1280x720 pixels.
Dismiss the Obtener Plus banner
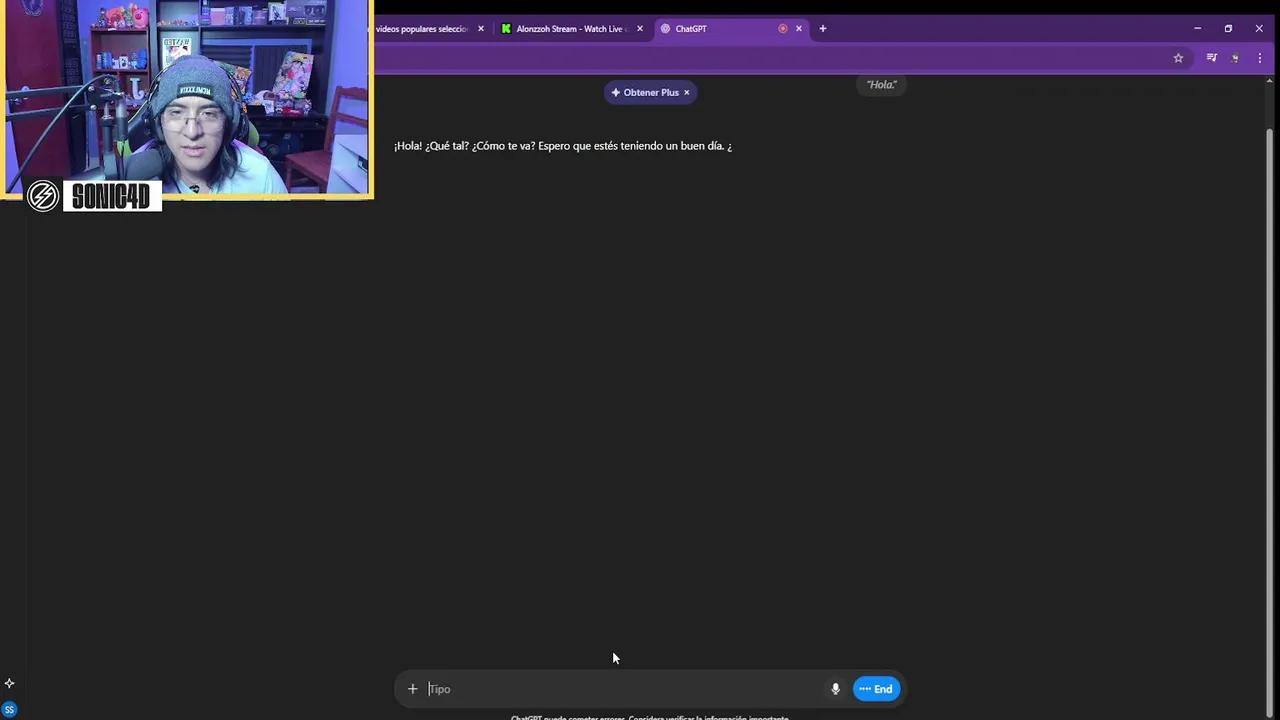point(687,92)
